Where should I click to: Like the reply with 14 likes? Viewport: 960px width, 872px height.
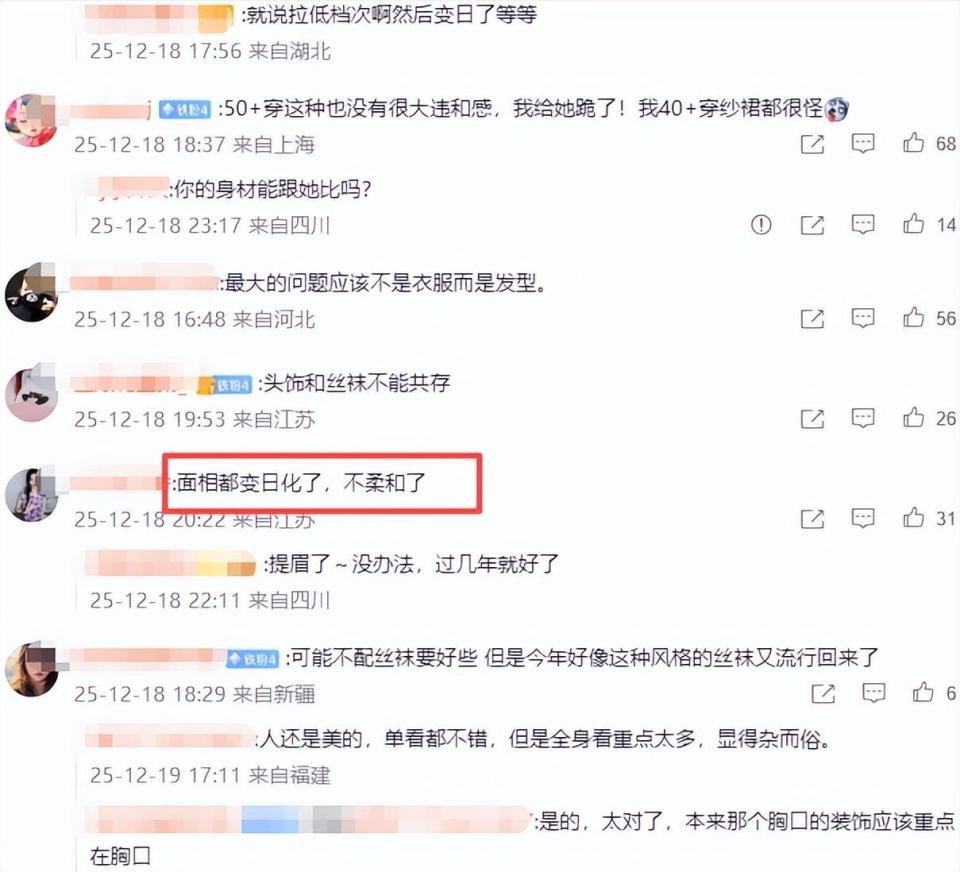(x=913, y=224)
